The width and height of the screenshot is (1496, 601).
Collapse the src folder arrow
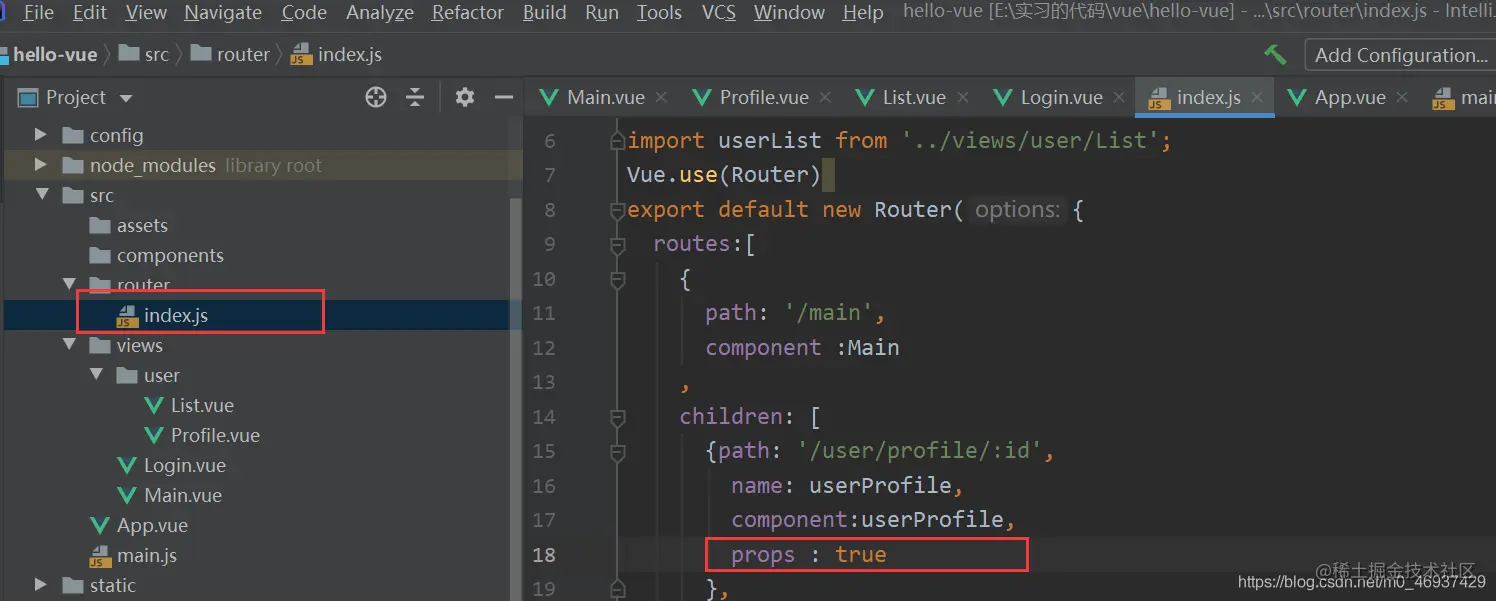coord(41,195)
